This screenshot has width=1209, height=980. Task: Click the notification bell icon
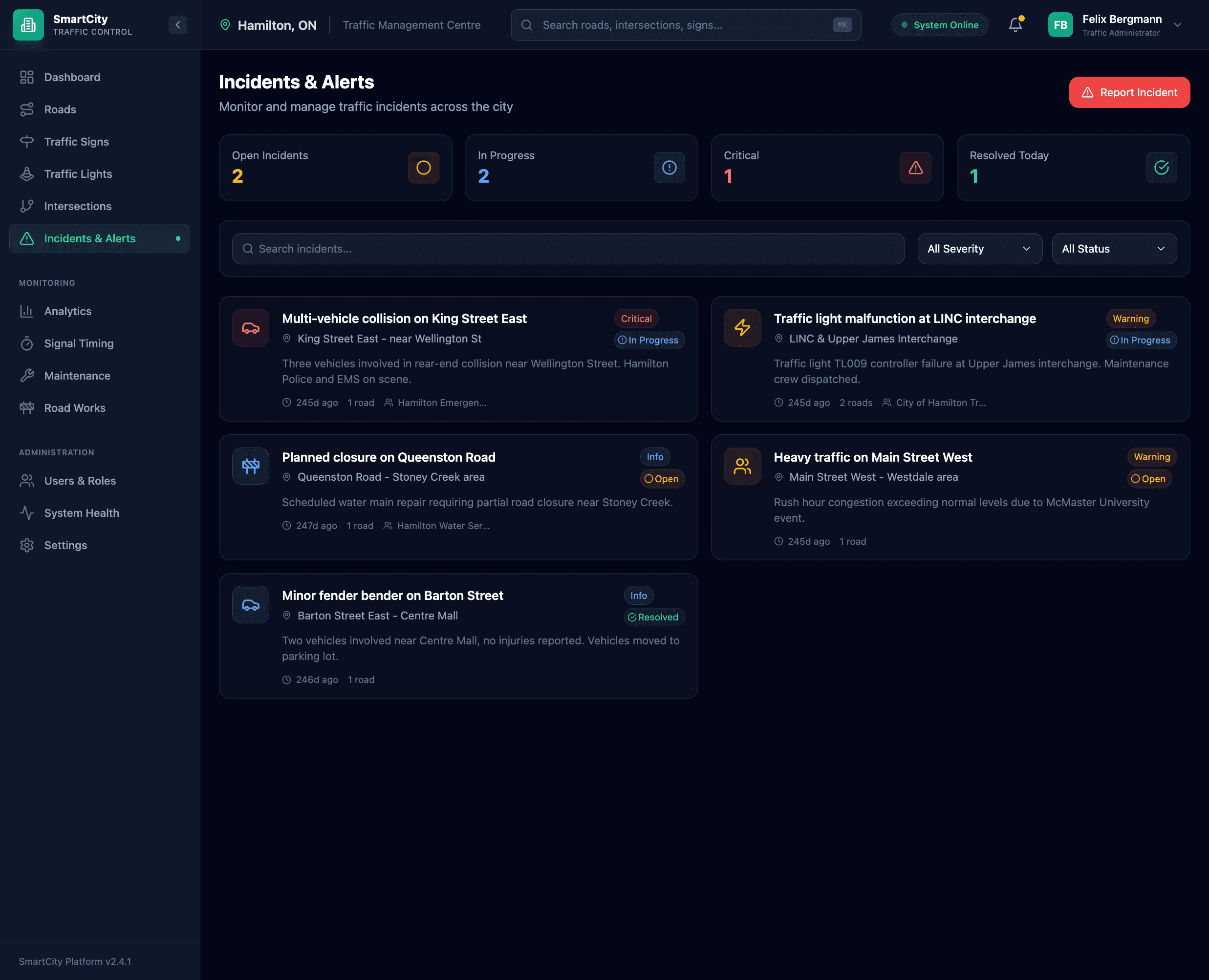[1015, 25]
